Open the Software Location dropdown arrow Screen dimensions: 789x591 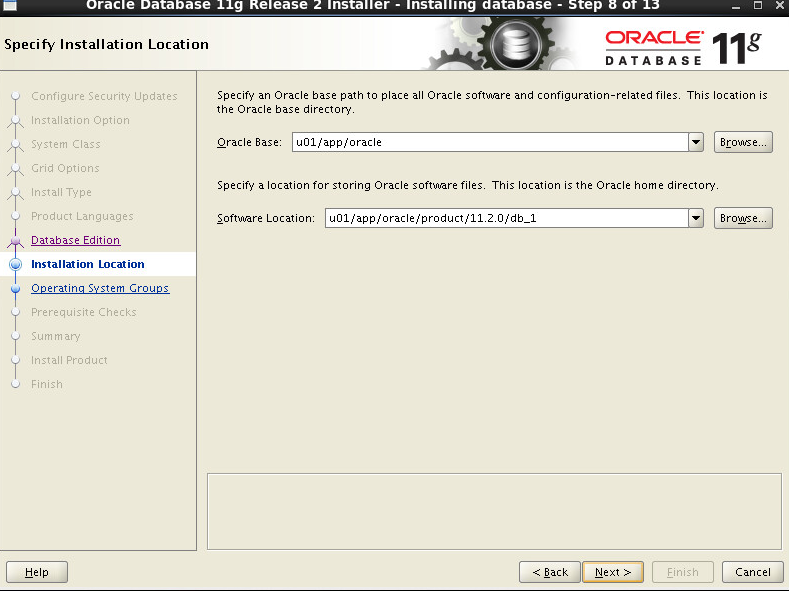click(696, 218)
